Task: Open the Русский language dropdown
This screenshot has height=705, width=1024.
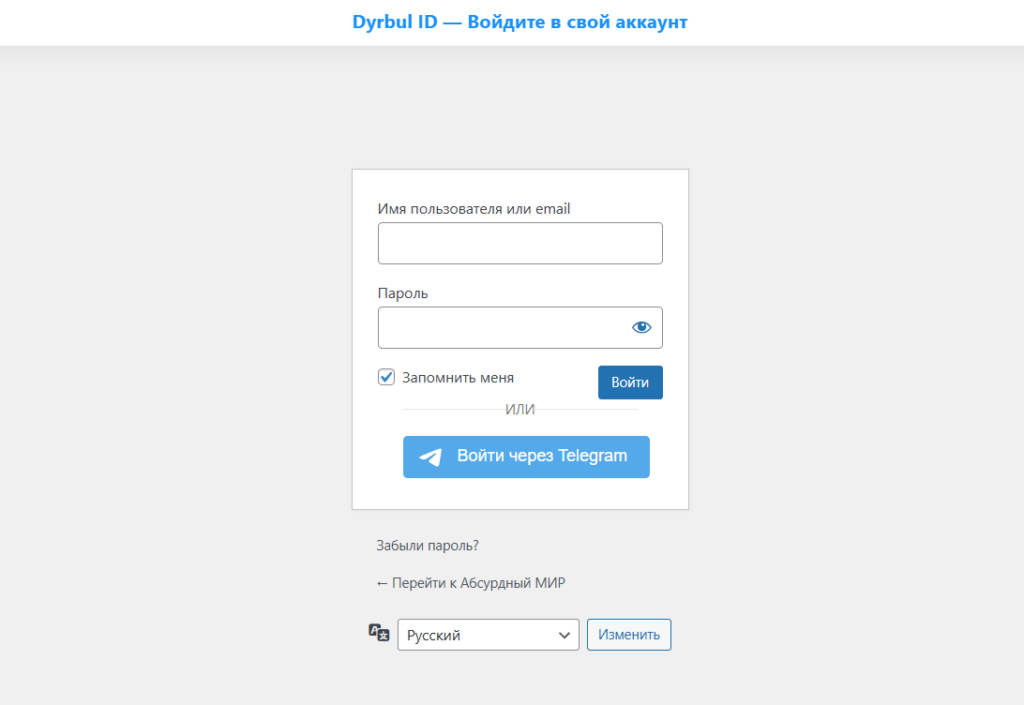Action: click(x=488, y=635)
